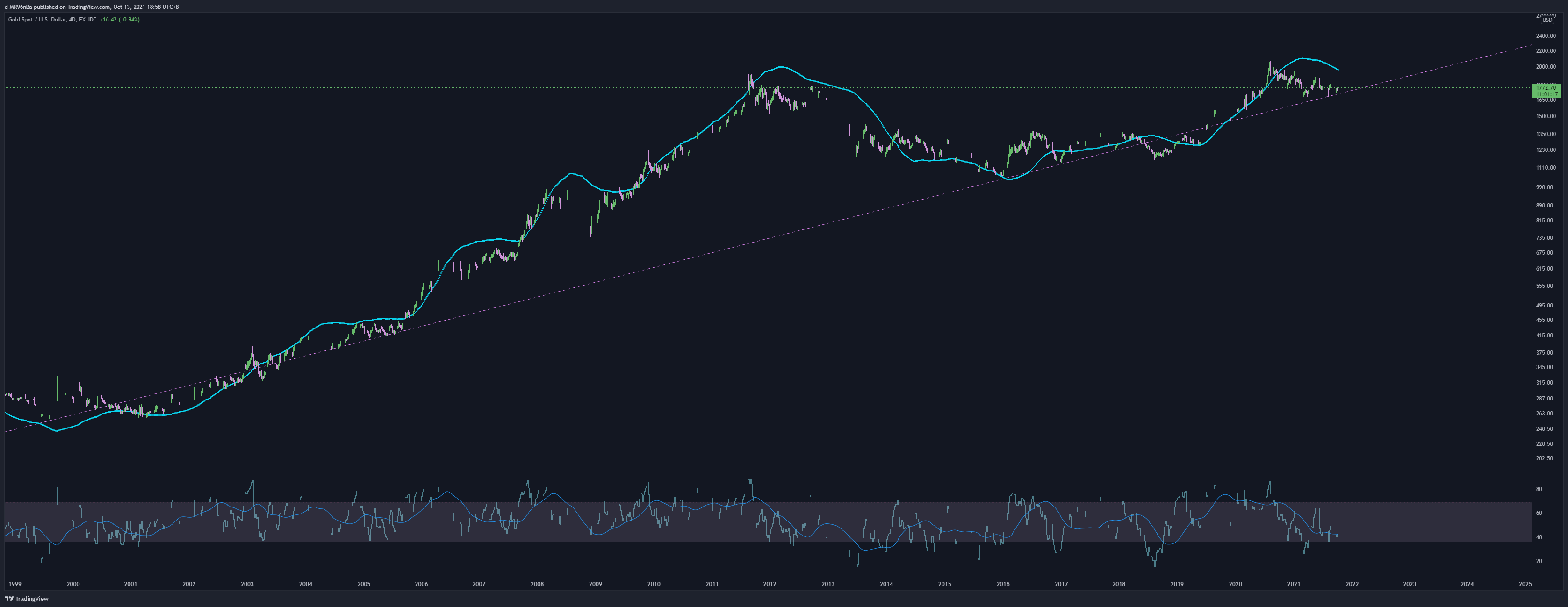Click the 2016 label on time axis
Viewport: 1568px width, 607px height.
click(1003, 585)
